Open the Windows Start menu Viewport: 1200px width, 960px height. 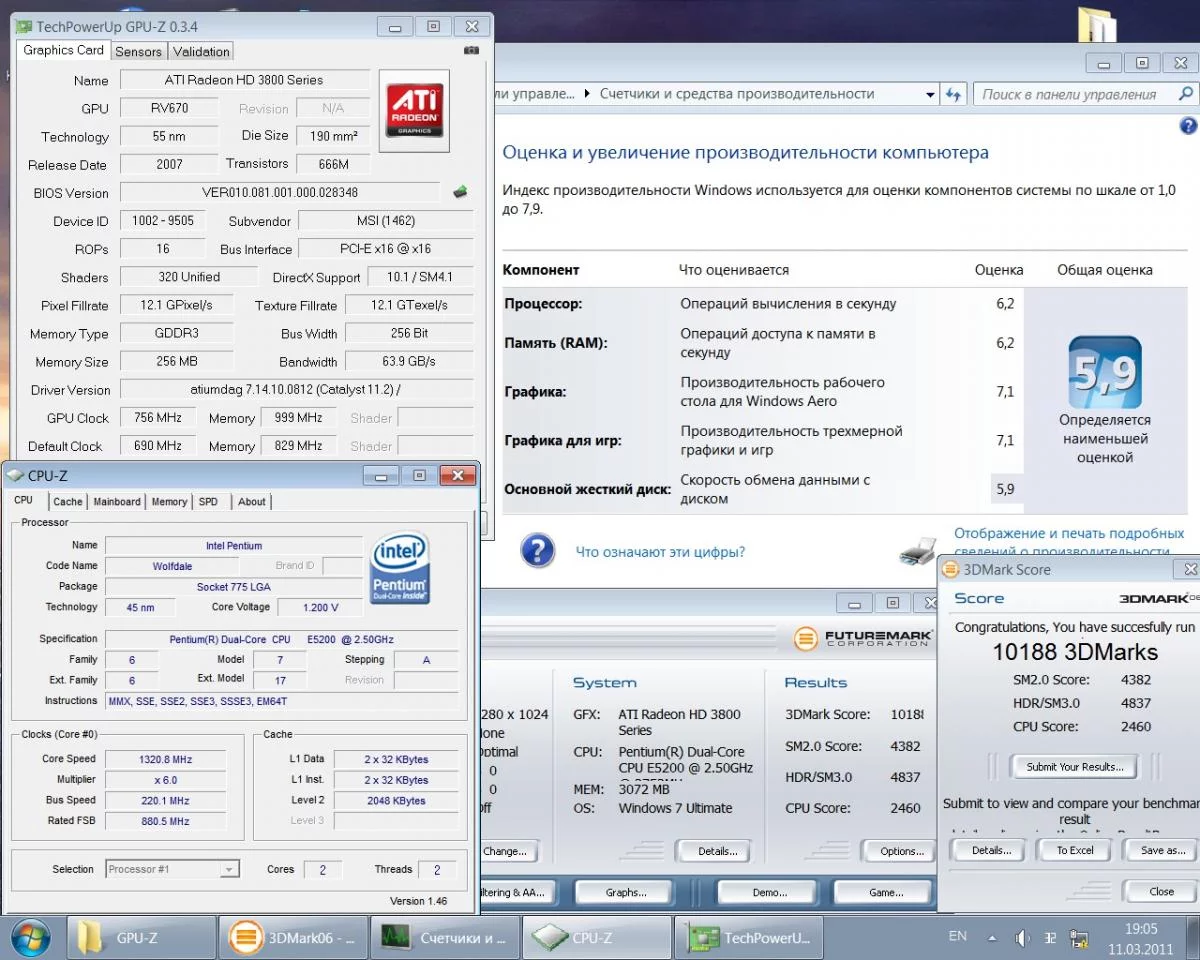pyautogui.click(x=29, y=937)
